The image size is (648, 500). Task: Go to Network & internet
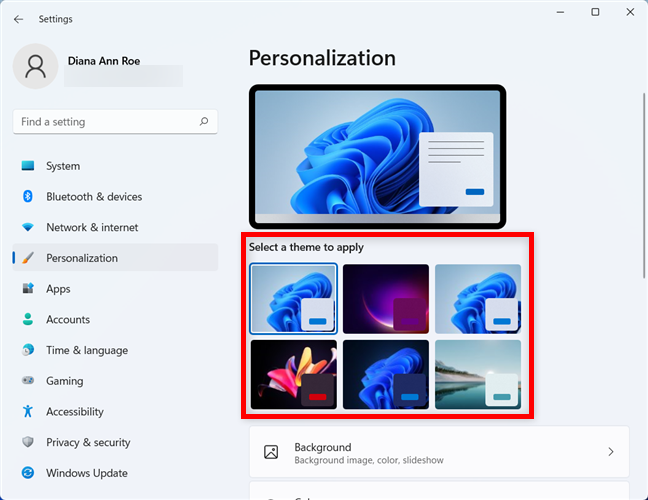(115, 227)
